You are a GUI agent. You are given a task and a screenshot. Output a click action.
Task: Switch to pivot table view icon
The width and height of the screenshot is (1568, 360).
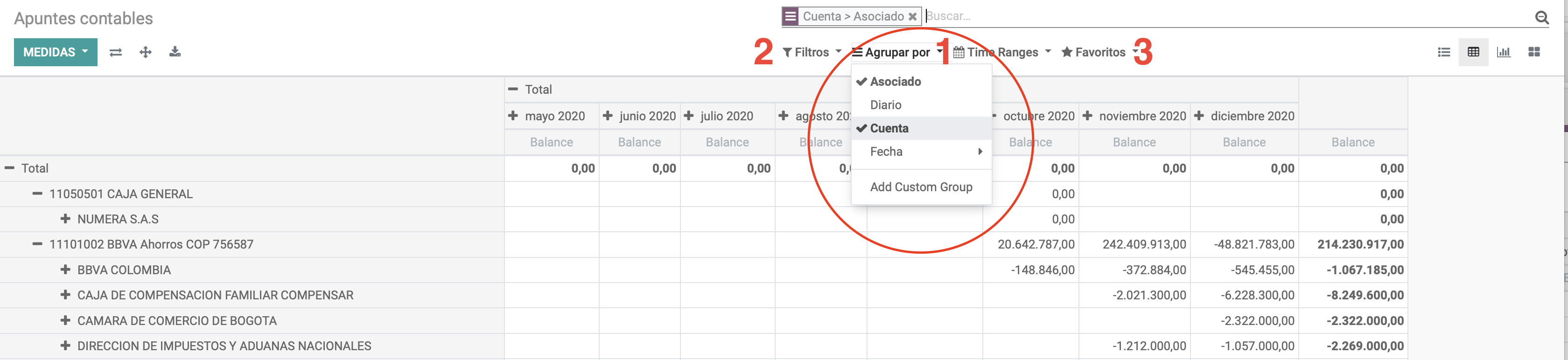(x=1473, y=52)
